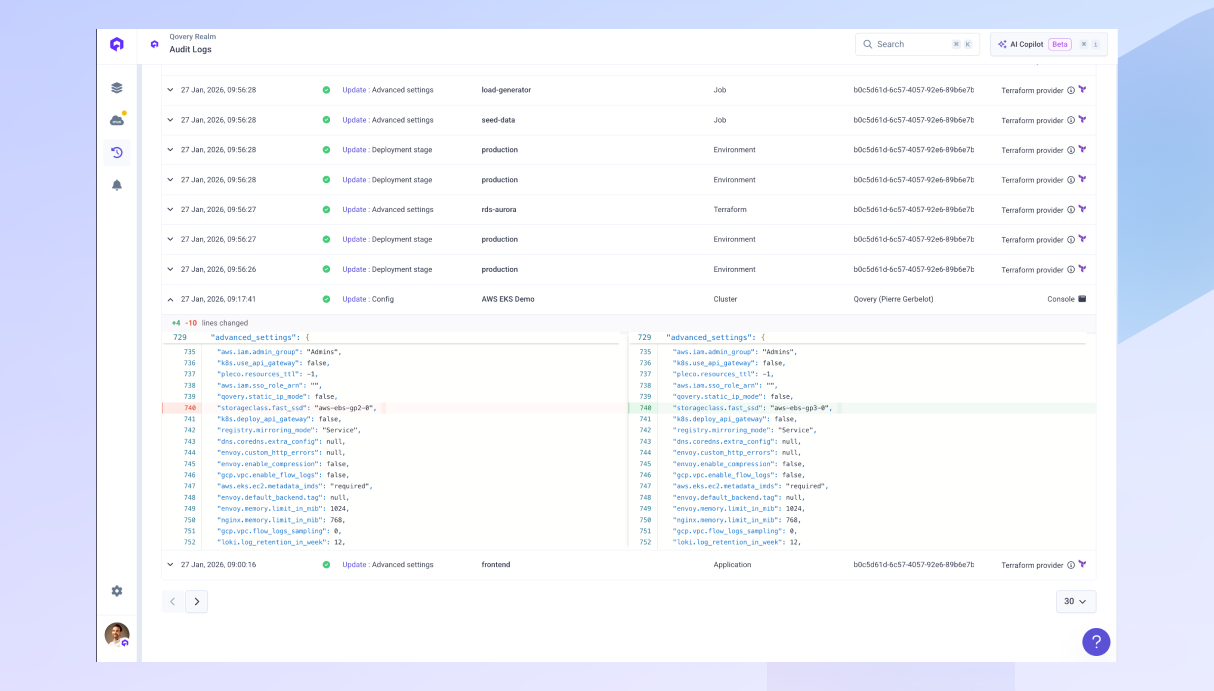The width and height of the screenshot is (1214, 691).
Task: Open the page size dropdown showing 30
Action: 1075,601
